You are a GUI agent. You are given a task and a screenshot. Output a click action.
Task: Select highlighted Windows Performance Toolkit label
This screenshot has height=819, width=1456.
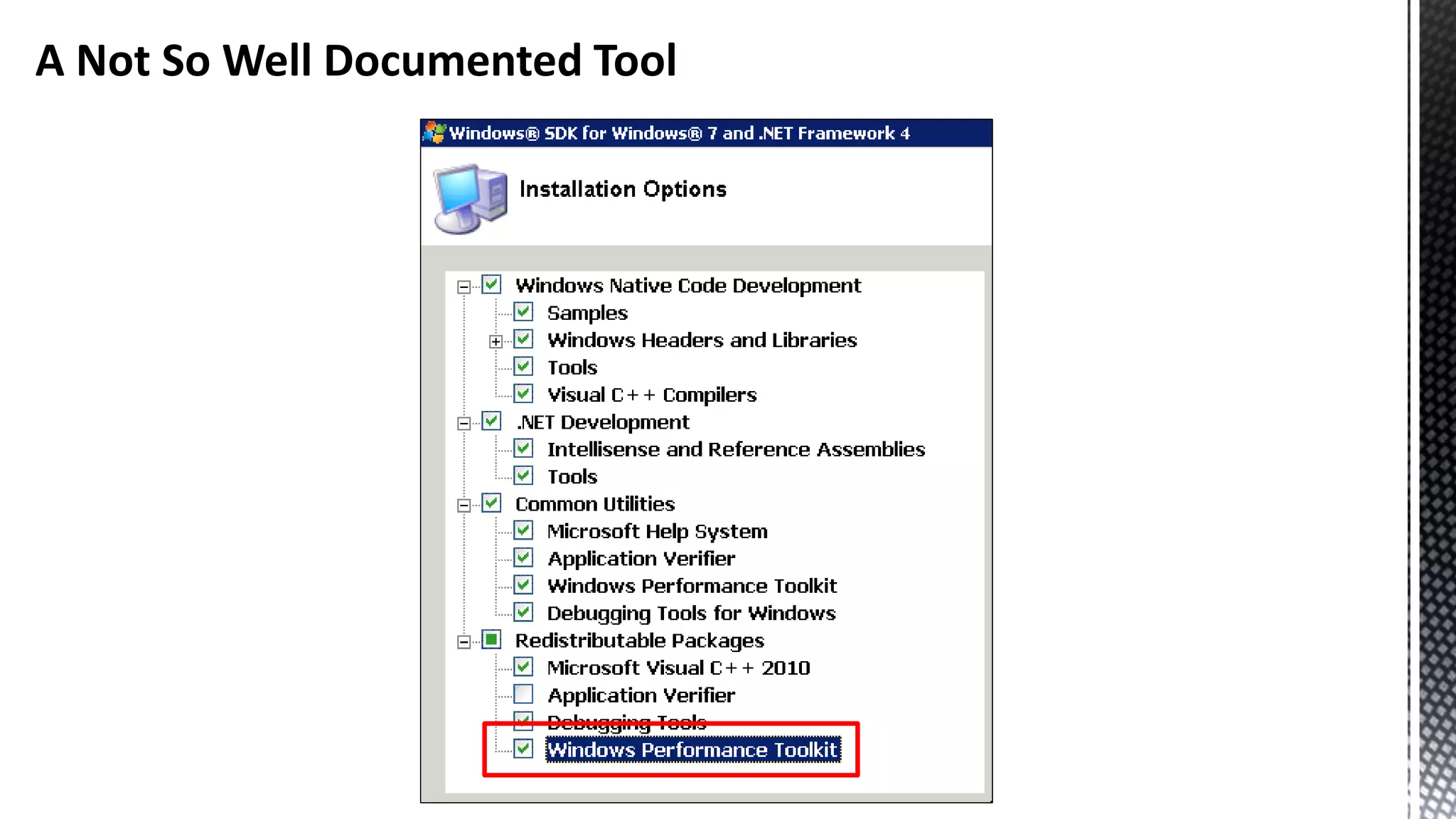693,750
